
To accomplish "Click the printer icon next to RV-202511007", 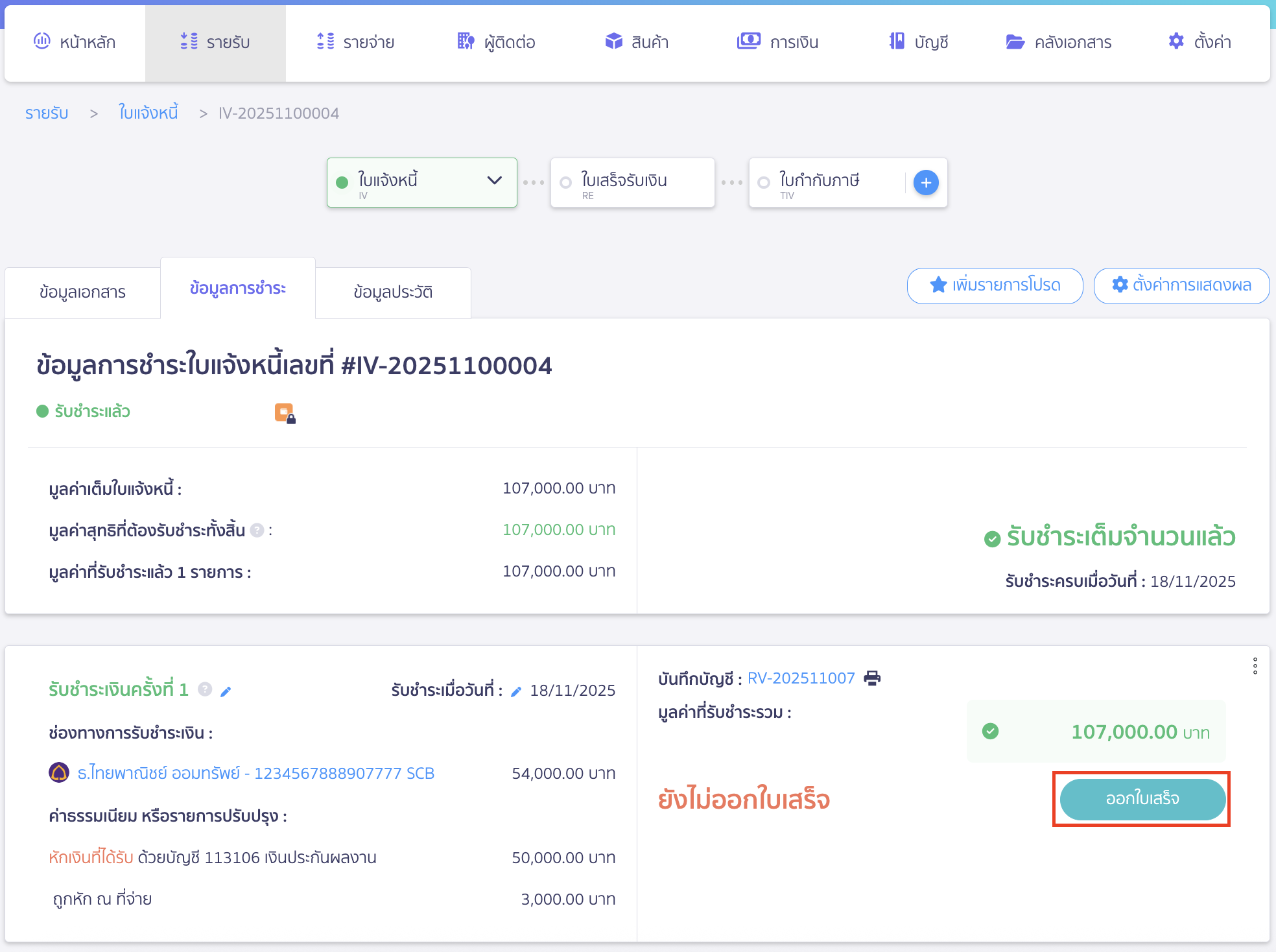I will 872,678.
